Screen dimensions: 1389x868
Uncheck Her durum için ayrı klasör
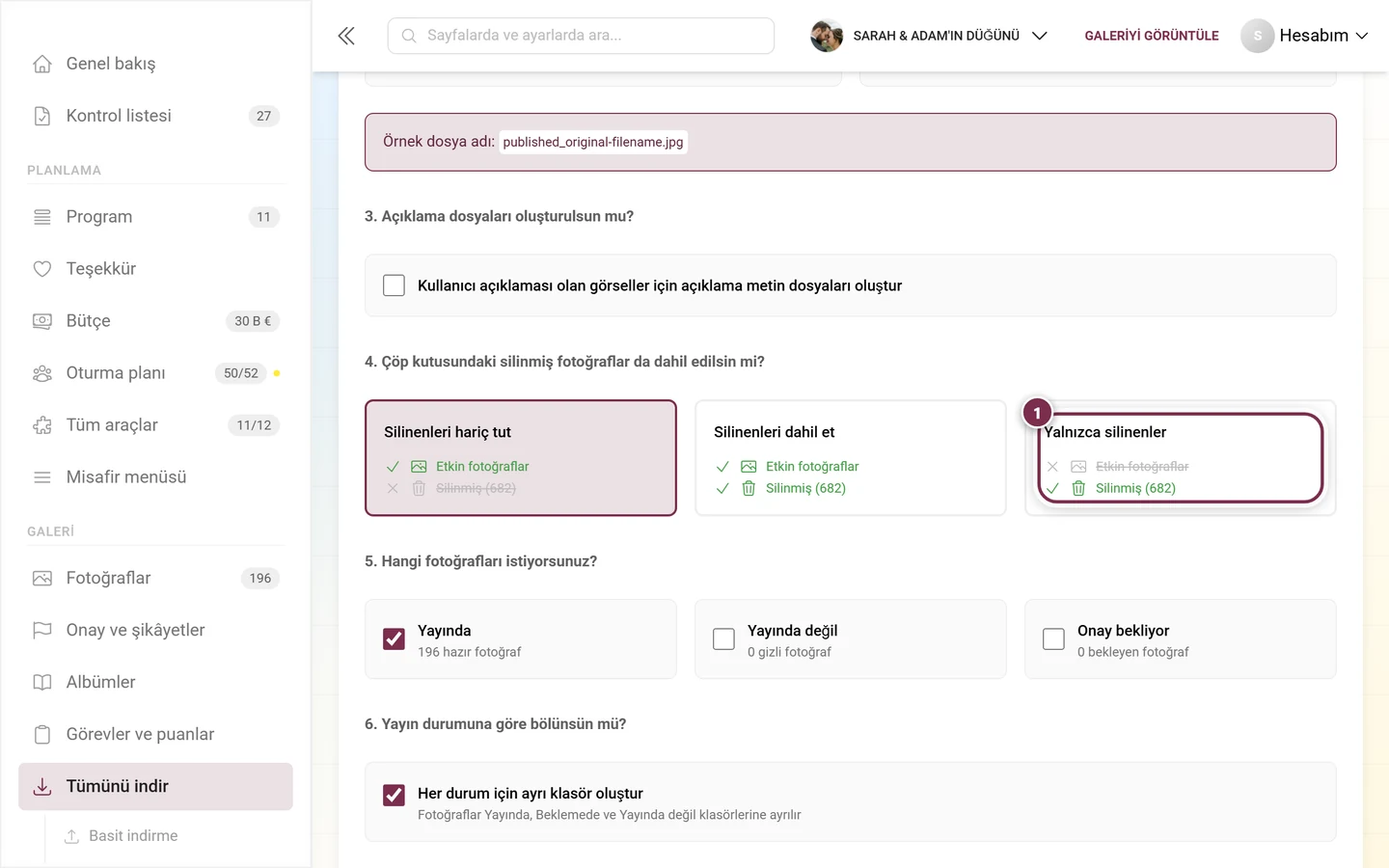click(394, 795)
